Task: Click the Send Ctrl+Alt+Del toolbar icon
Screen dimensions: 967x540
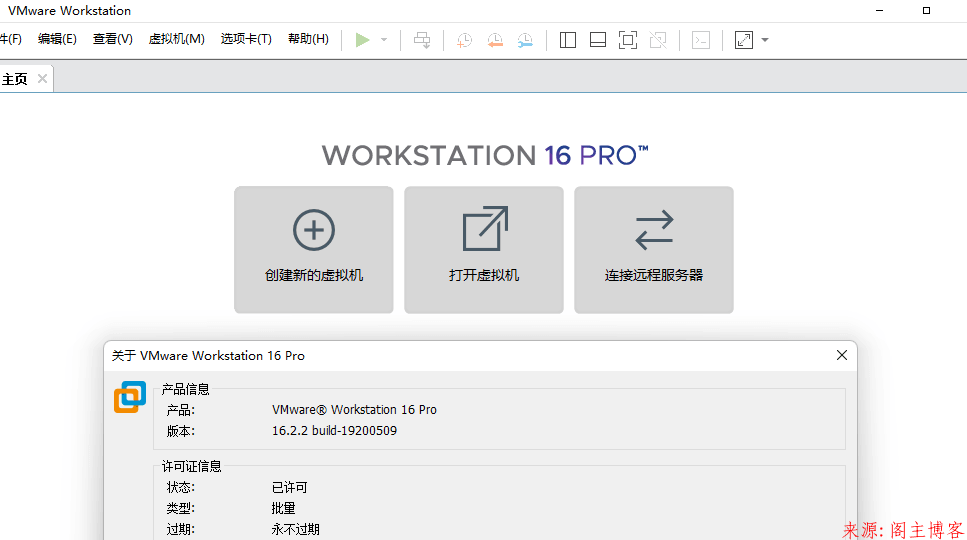Action: (x=422, y=40)
